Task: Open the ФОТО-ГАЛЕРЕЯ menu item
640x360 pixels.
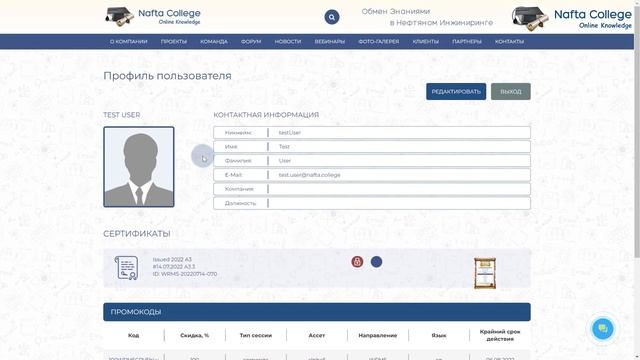Action: click(x=379, y=42)
